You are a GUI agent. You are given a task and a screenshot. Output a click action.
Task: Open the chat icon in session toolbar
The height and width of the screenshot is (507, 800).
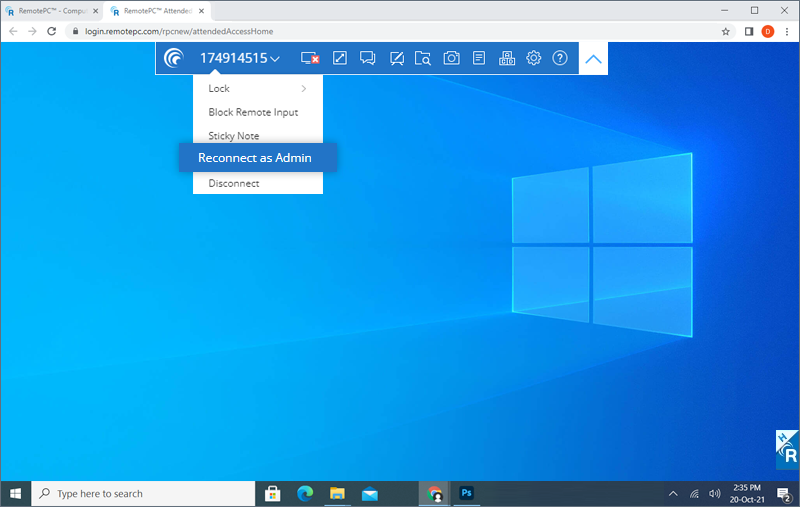click(367, 58)
